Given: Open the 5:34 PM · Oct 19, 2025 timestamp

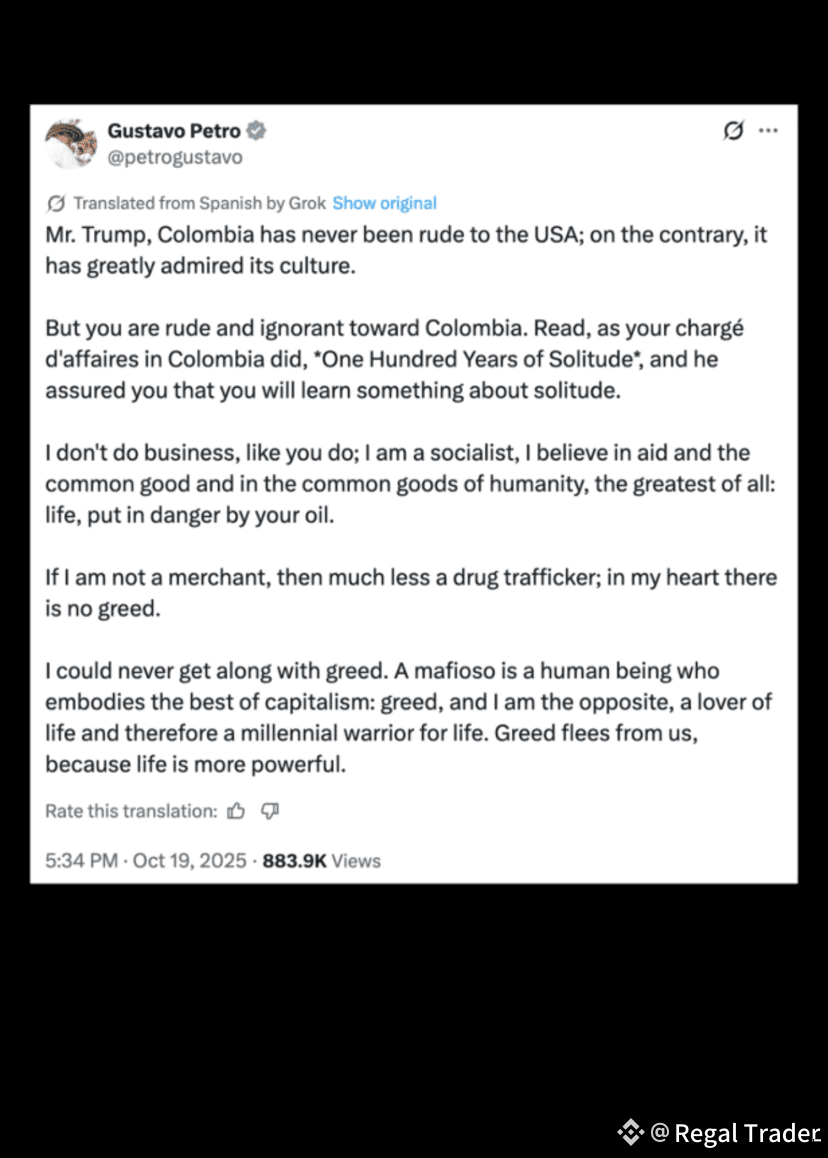Looking at the screenshot, I should click(145, 860).
